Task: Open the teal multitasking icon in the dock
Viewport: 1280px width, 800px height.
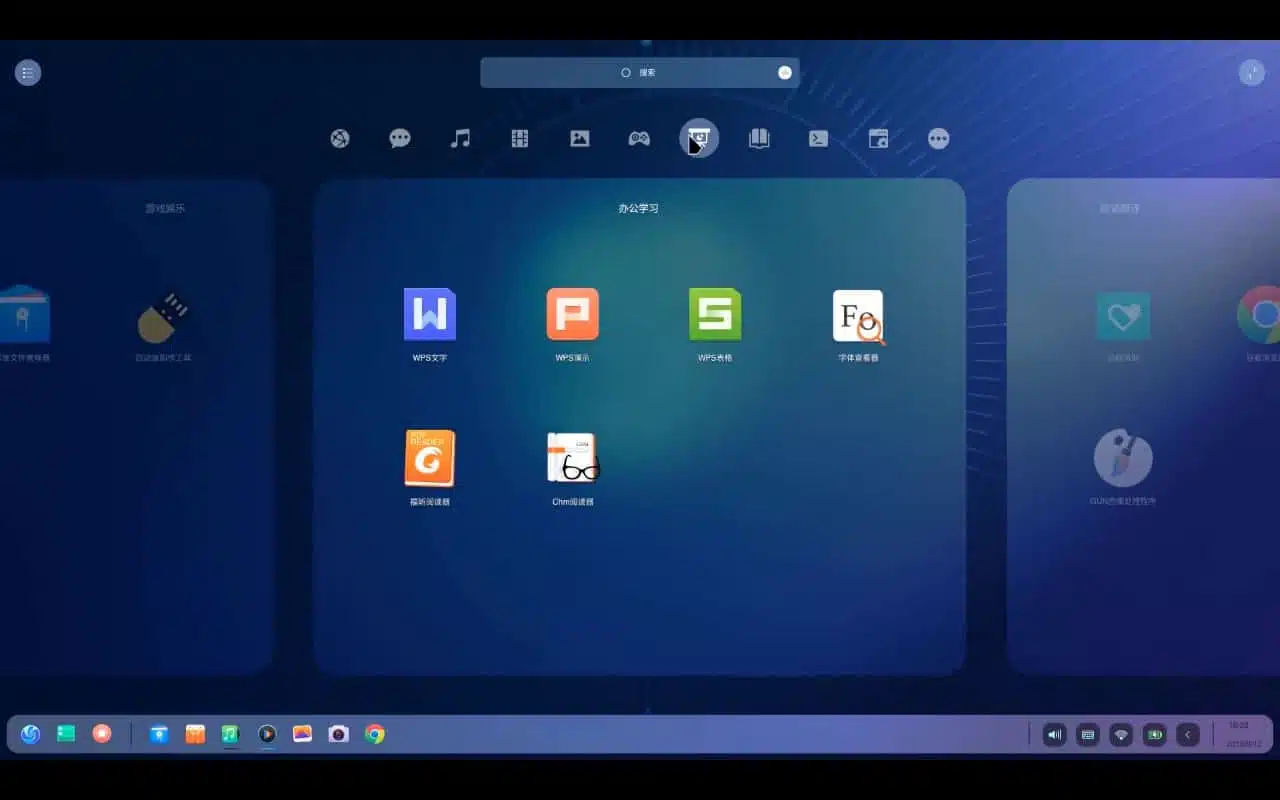Action: point(66,734)
